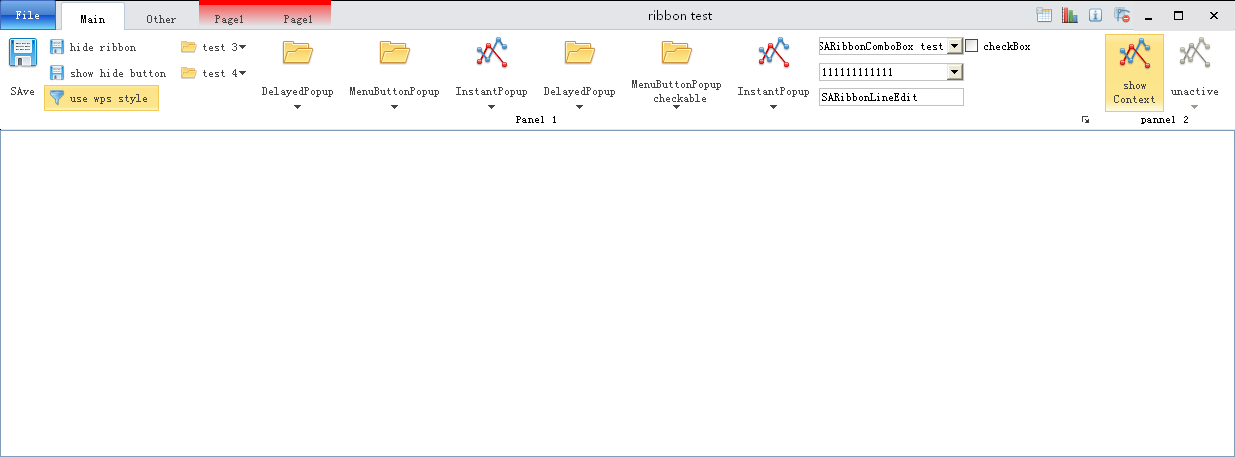Click the test 3 folder icon
The image size is (1235, 457).
[188, 47]
